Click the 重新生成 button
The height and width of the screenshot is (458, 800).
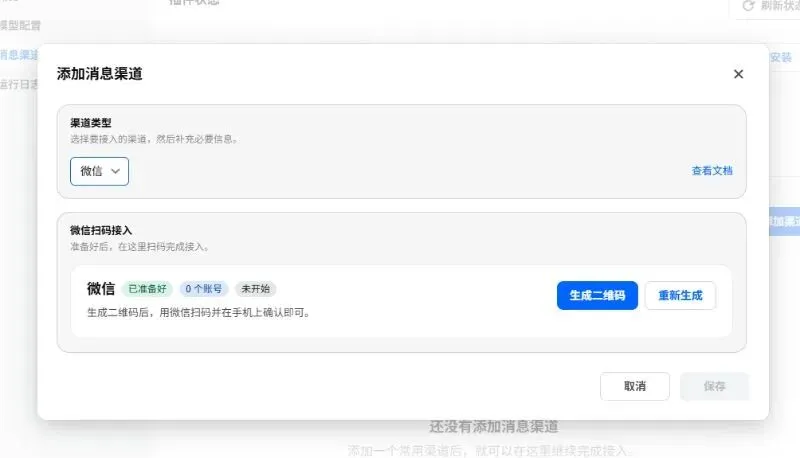pyautogui.click(x=680, y=295)
